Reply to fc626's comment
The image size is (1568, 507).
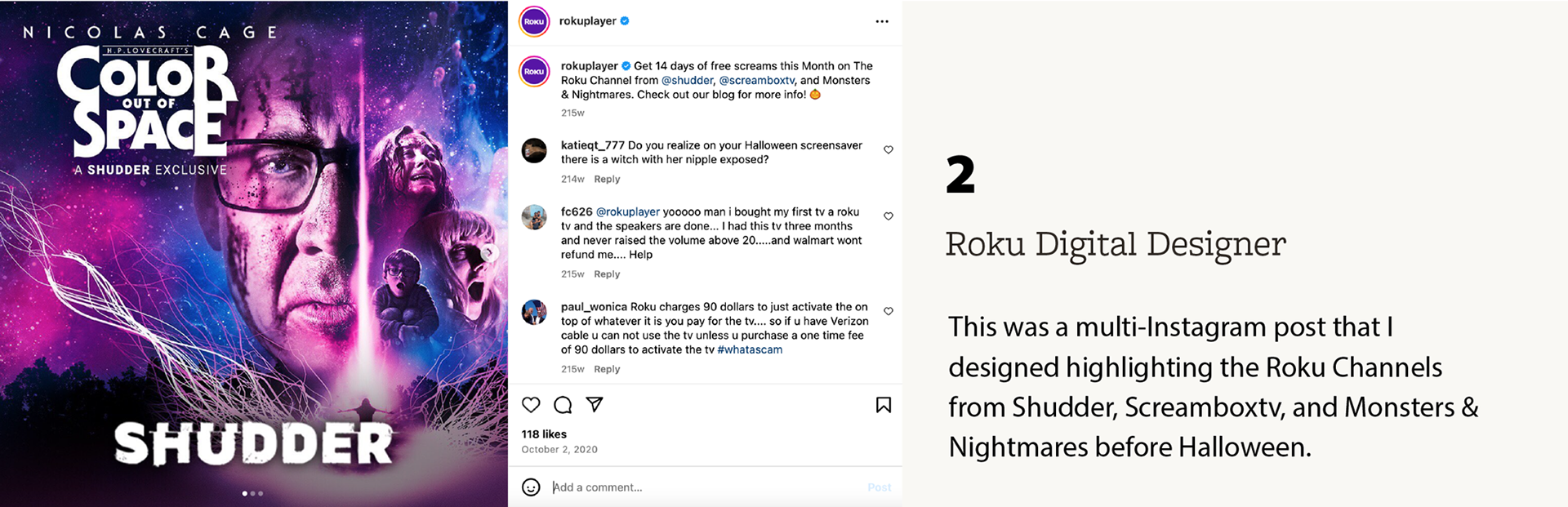[607, 274]
